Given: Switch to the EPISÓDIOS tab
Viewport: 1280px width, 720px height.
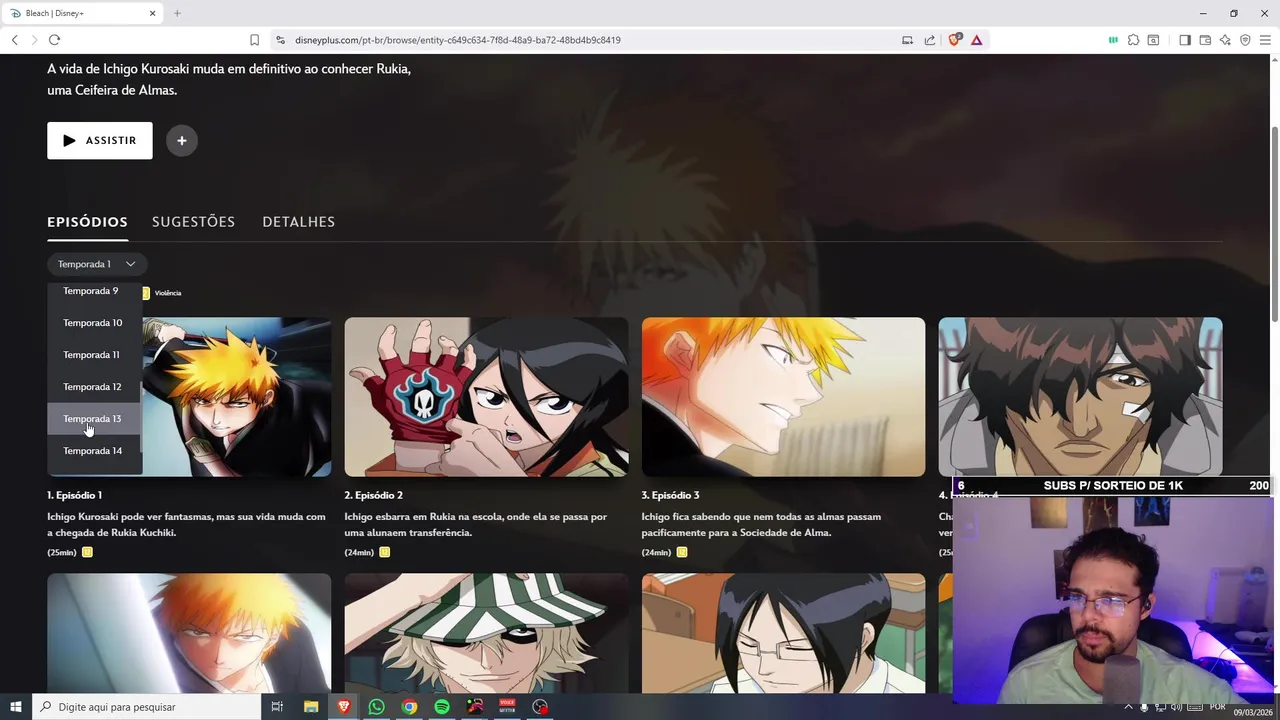Looking at the screenshot, I should tap(87, 222).
